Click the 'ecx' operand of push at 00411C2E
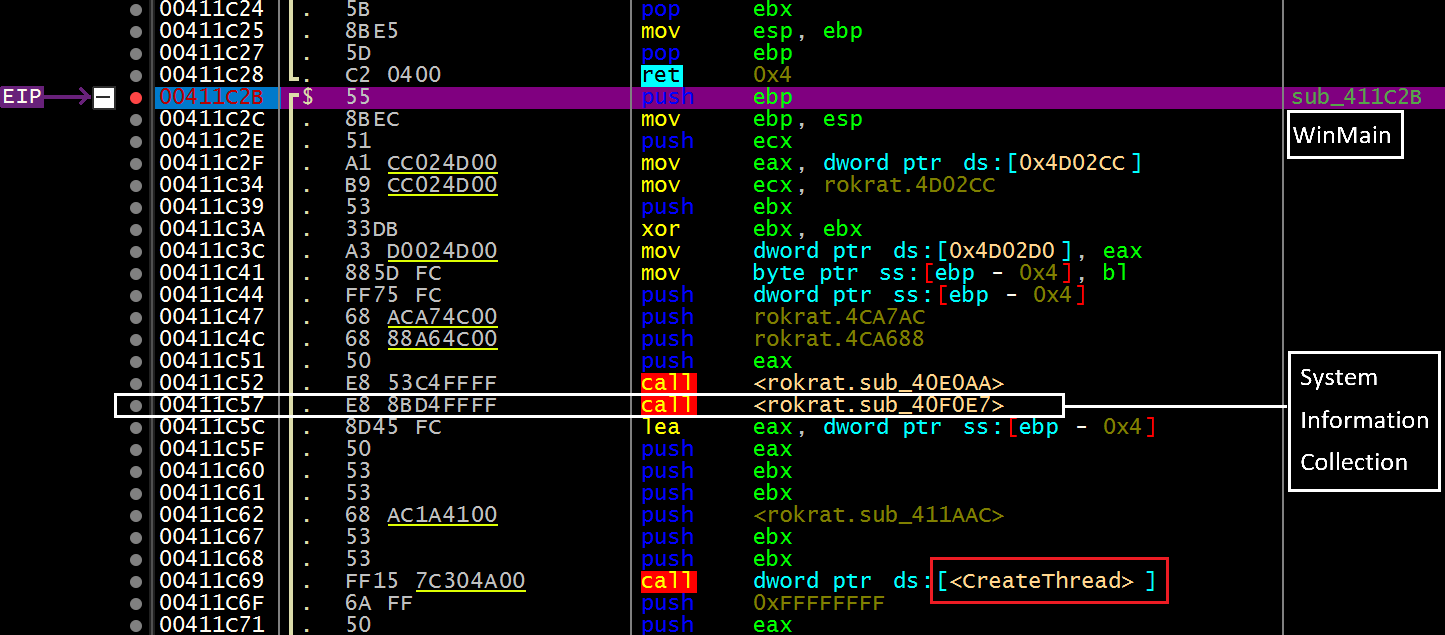Image resolution: width=1445 pixels, height=635 pixels. coord(772,141)
